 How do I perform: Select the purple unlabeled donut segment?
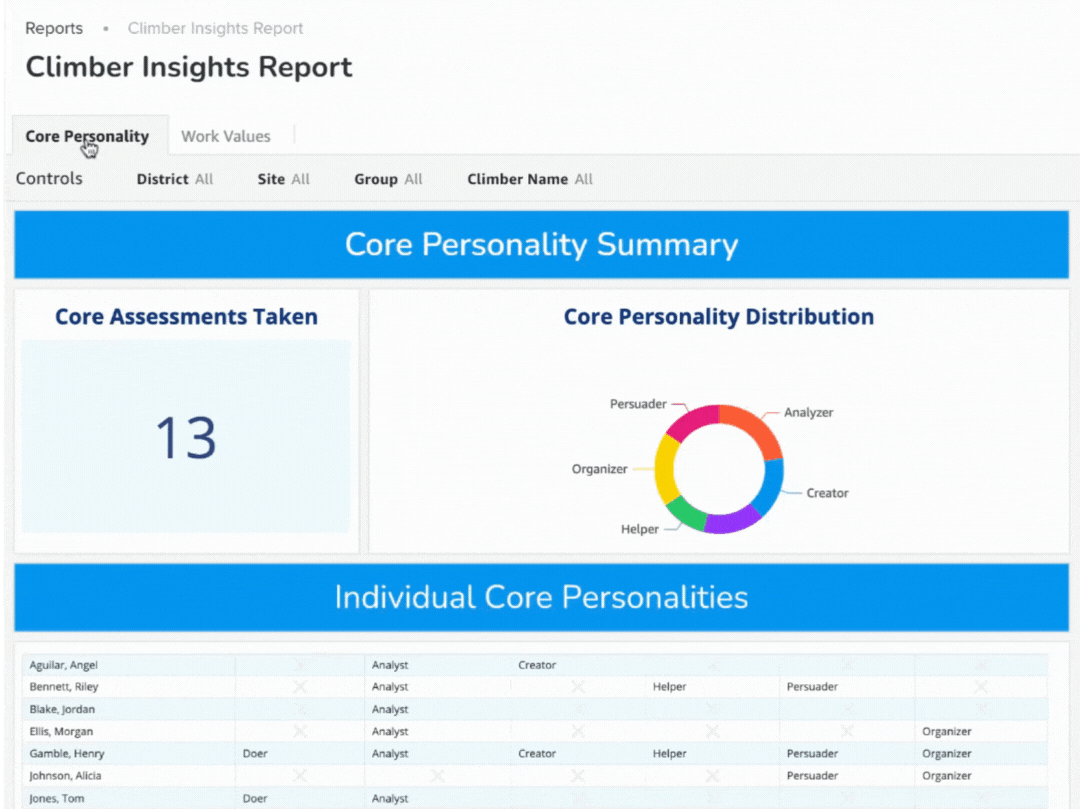click(x=732, y=520)
